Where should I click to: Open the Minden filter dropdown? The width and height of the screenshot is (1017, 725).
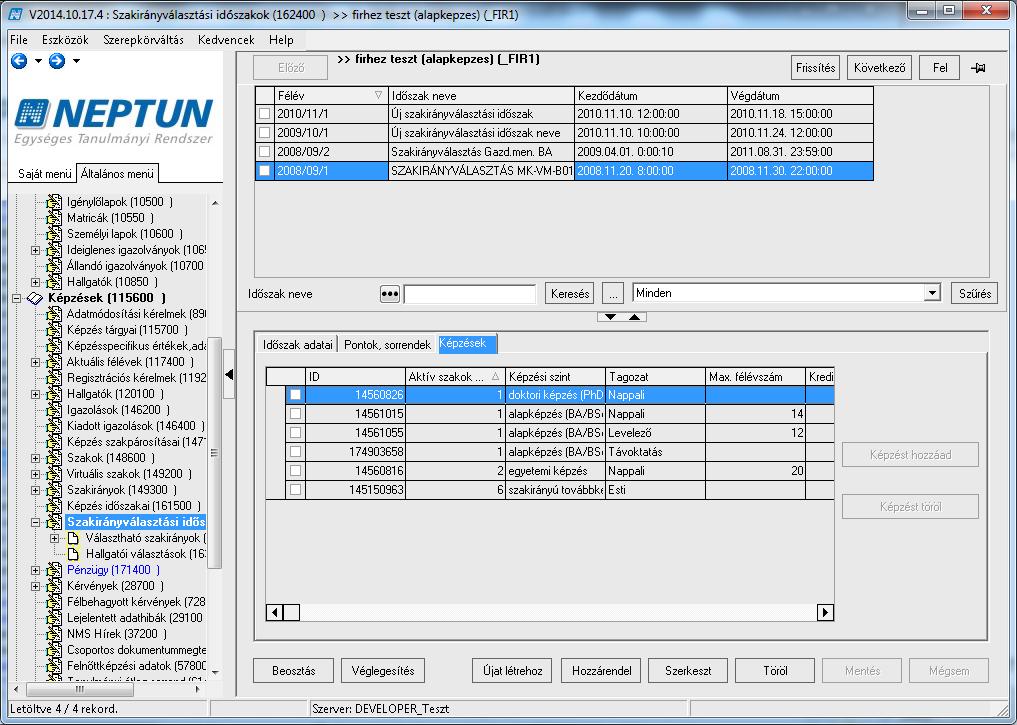[x=932, y=293]
